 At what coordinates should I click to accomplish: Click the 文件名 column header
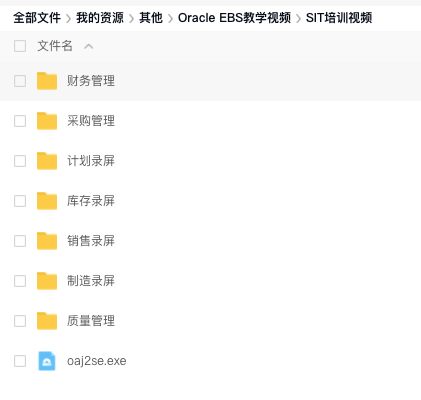pyautogui.click(x=55, y=46)
